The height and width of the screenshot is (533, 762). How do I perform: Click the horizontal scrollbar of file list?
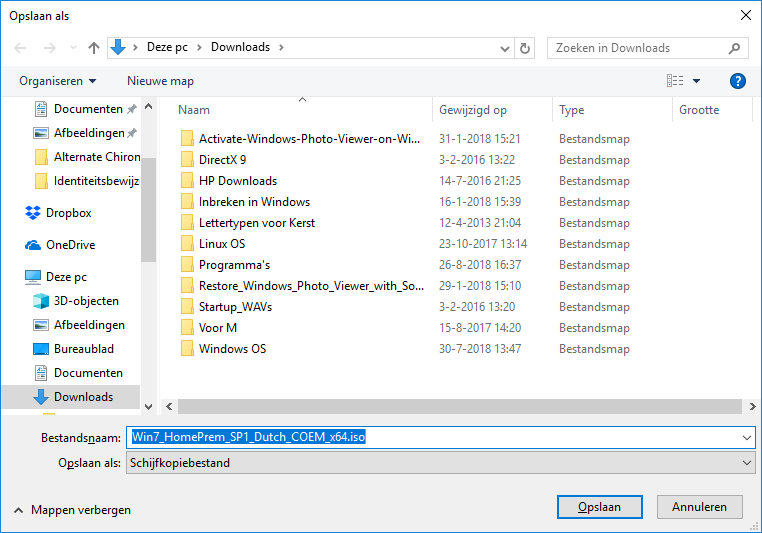point(459,407)
